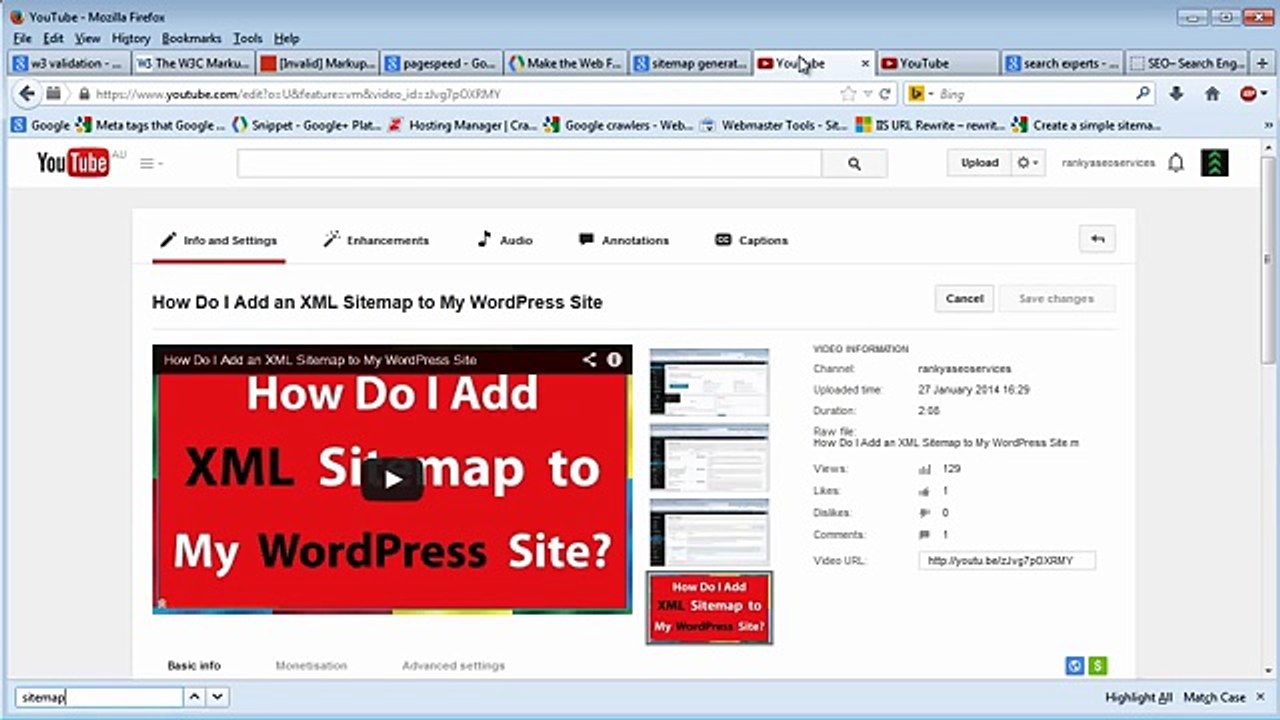Screen dimensions: 1280x720
Task: Select the Basic info tab
Action: click(194, 665)
